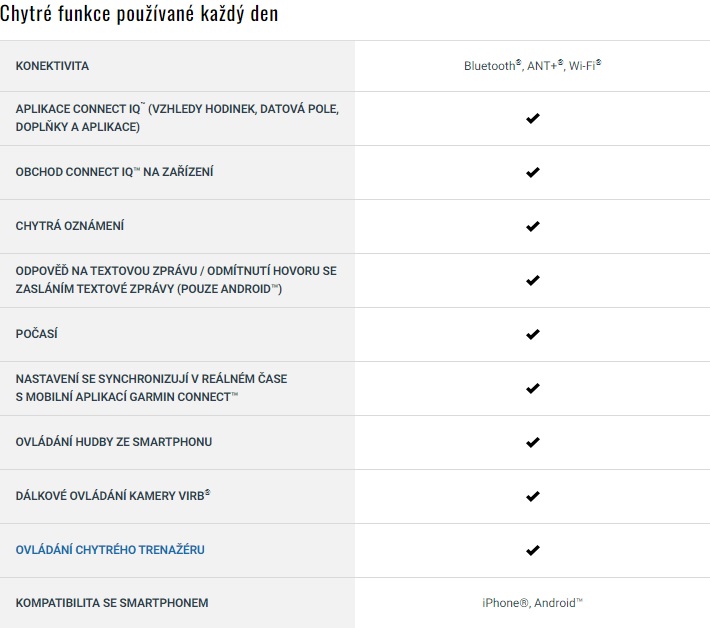
Task: Click the Konektivita row label
Action: click(x=52, y=66)
